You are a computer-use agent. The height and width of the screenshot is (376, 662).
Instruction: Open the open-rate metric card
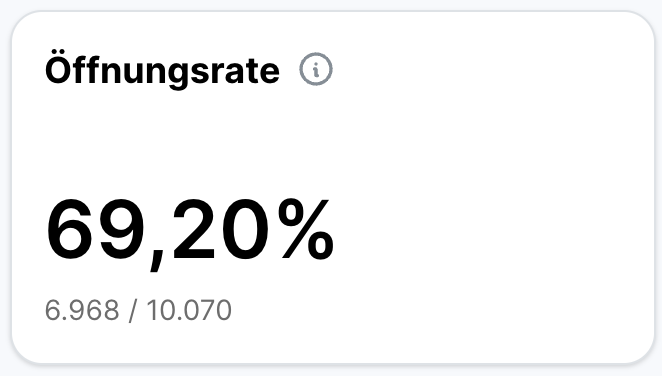(x=333, y=187)
